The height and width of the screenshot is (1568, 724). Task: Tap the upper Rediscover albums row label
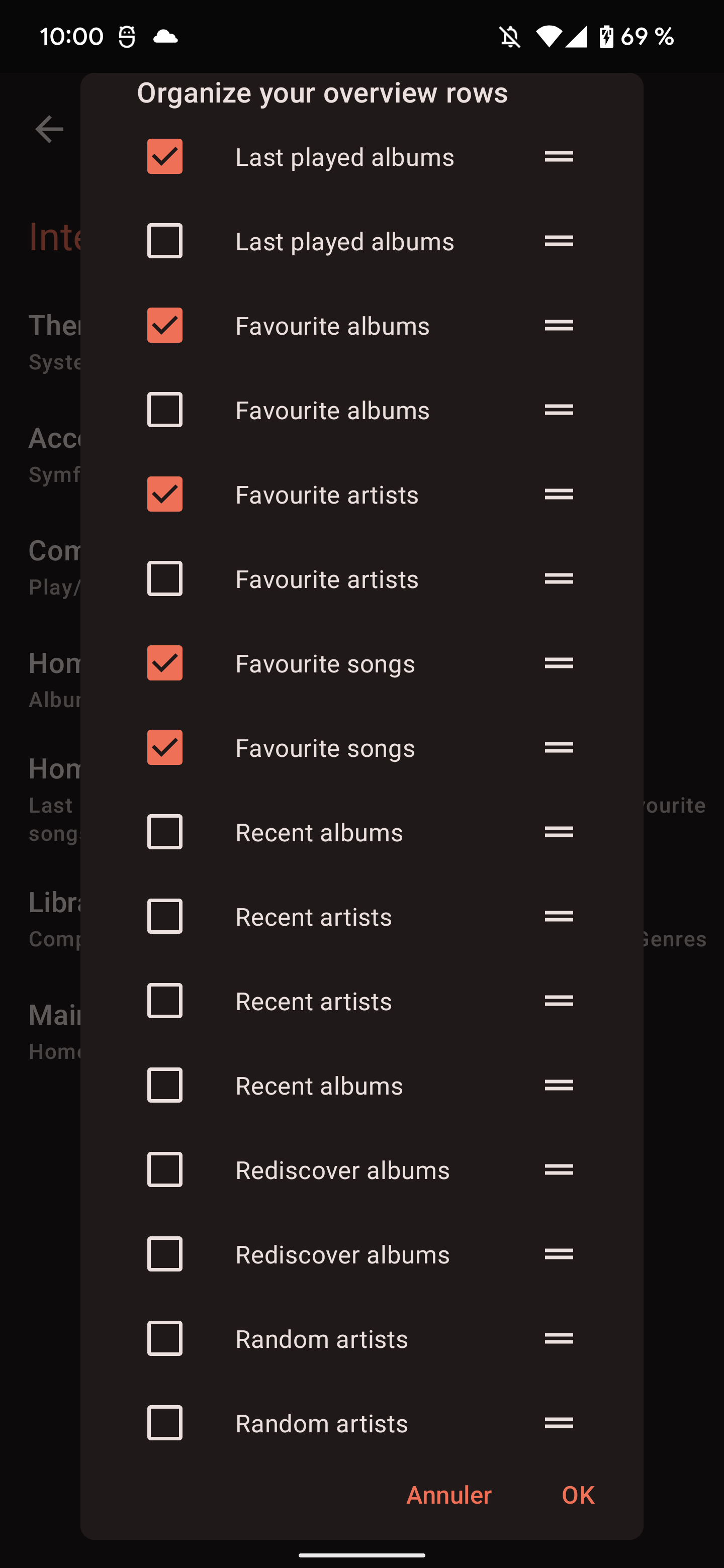(x=342, y=1170)
